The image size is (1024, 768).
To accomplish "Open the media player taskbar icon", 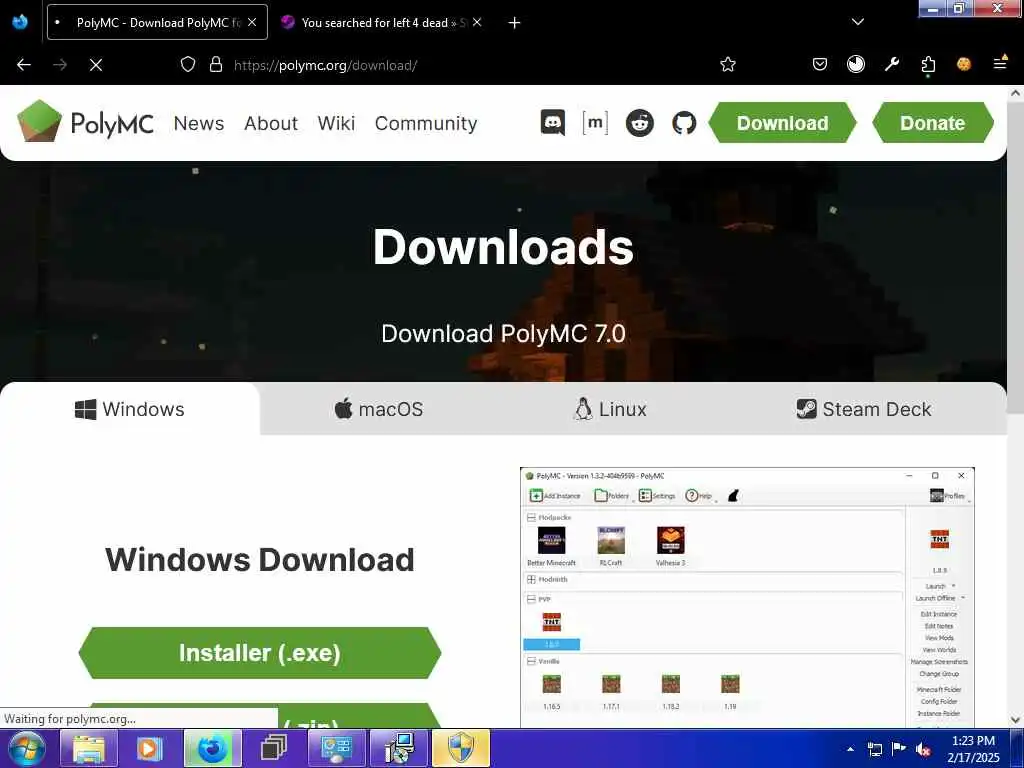I will point(149,748).
